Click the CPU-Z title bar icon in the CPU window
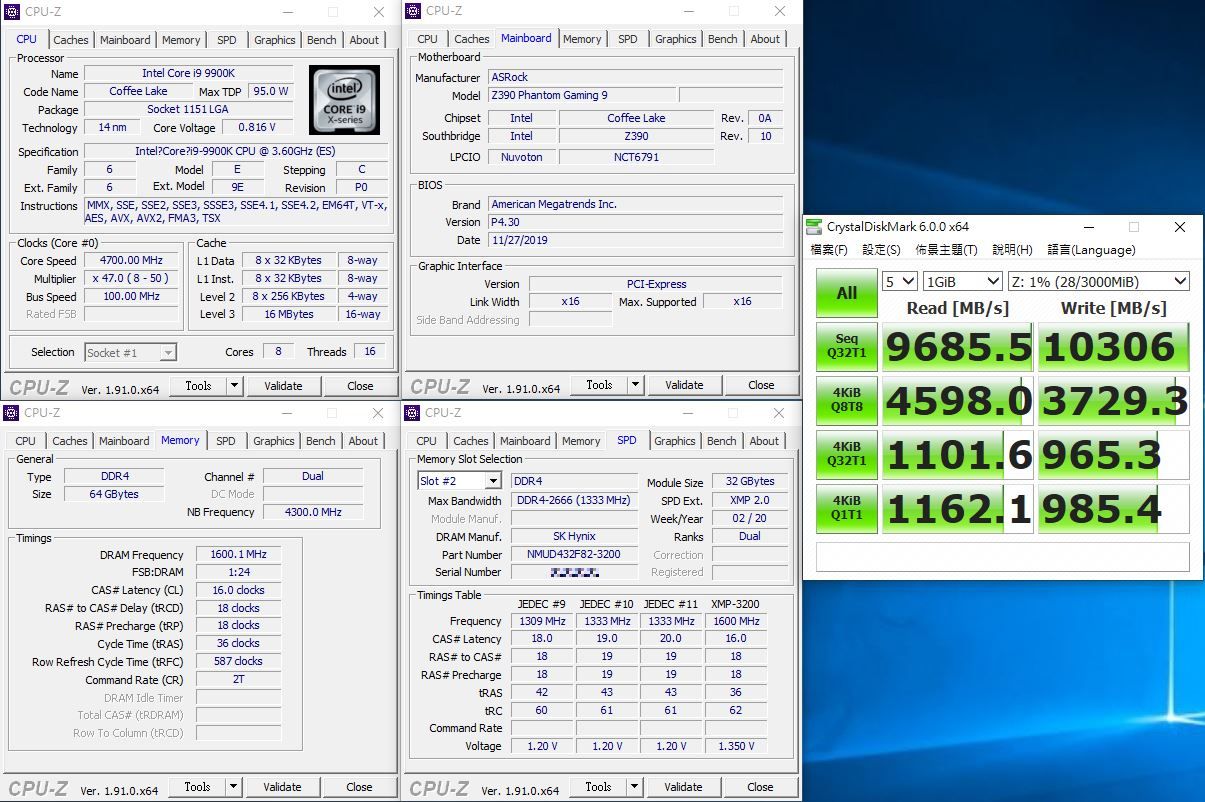The height and width of the screenshot is (802, 1205). (11, 11)
